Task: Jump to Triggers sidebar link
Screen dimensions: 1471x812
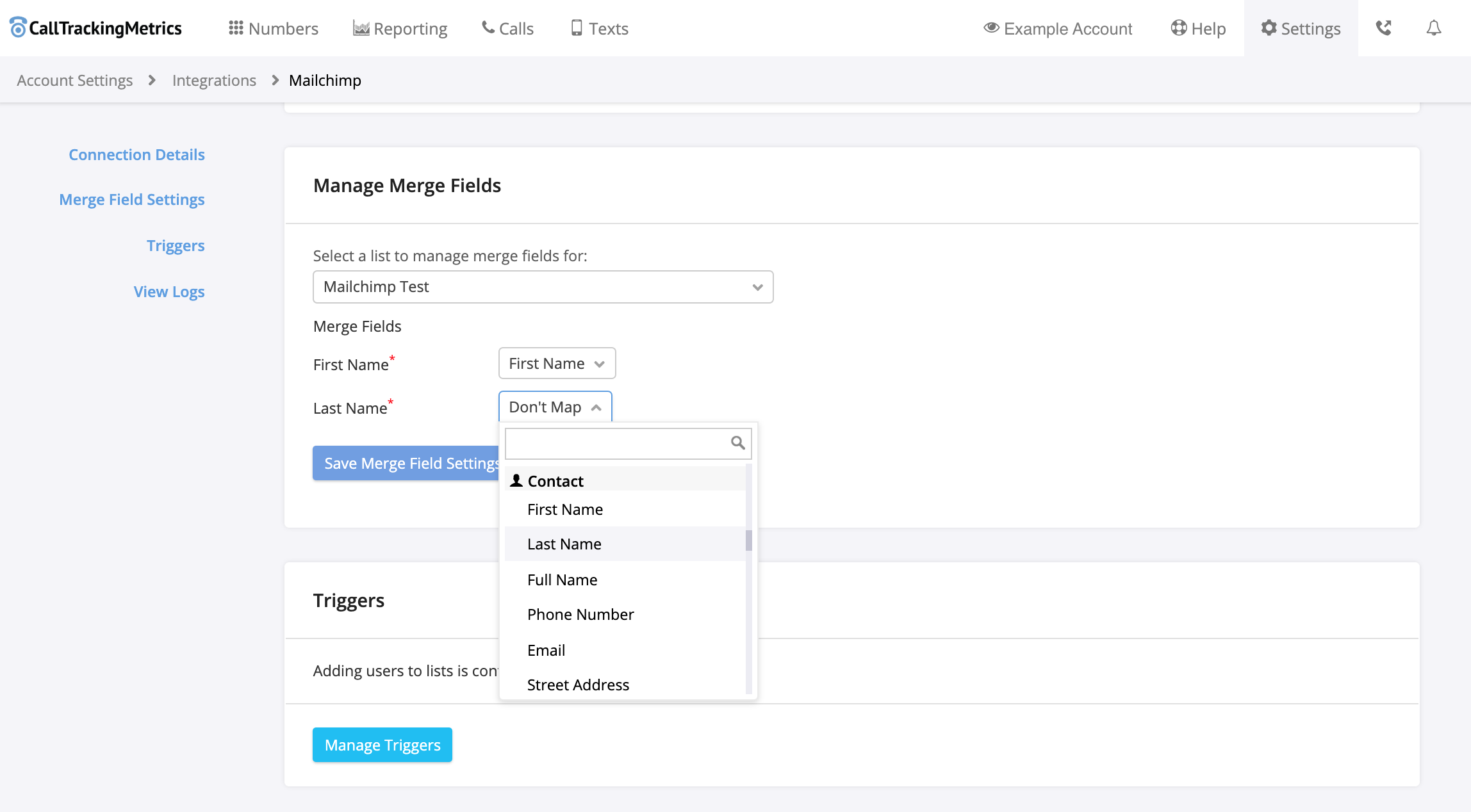Action: (x=176, y=245)
